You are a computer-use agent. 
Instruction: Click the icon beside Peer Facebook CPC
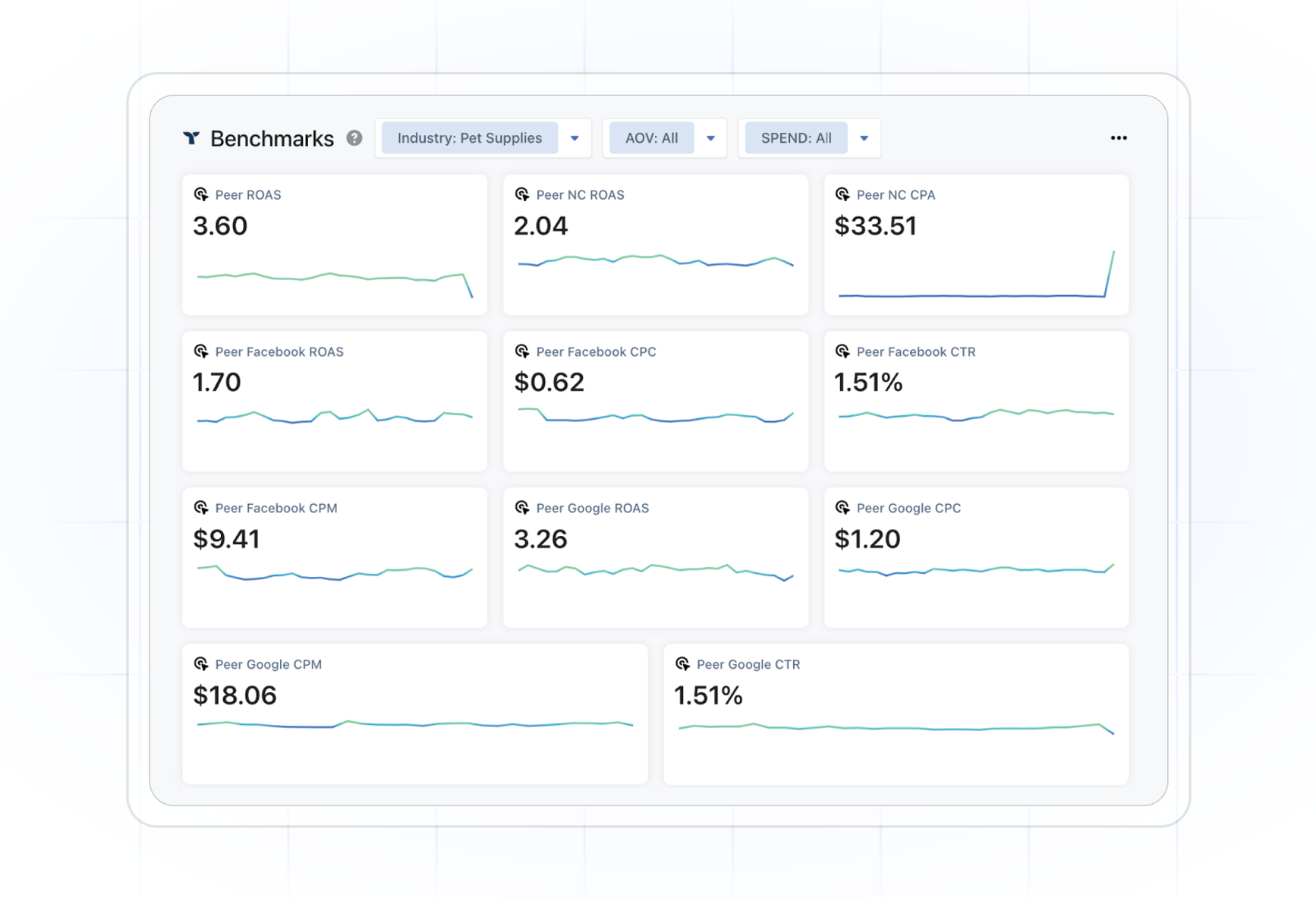click(522, 351)
